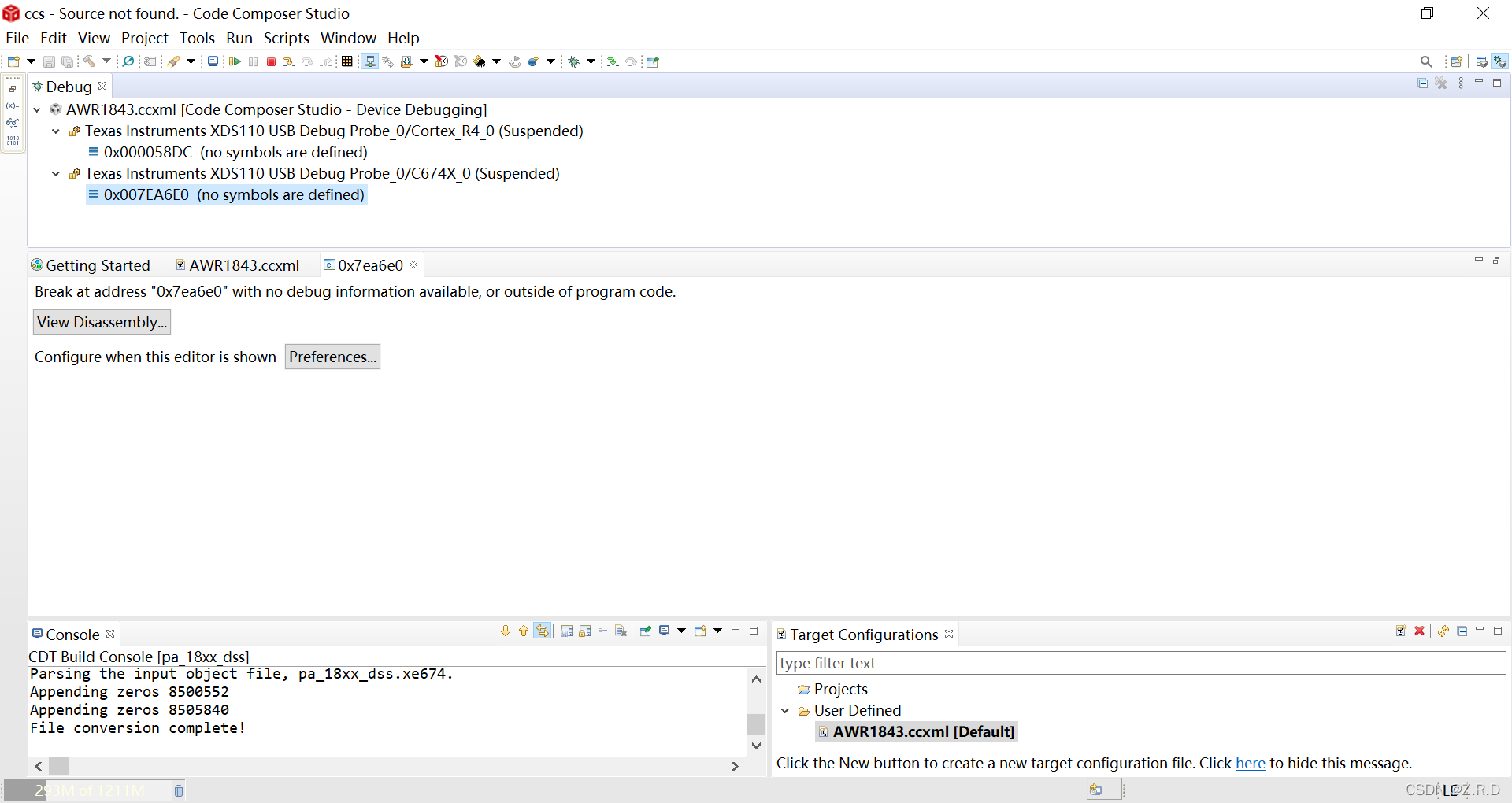Click Console previous-error up arrow icon
The width and height of the screenshot is (1512, 803).
coord(524,631)
